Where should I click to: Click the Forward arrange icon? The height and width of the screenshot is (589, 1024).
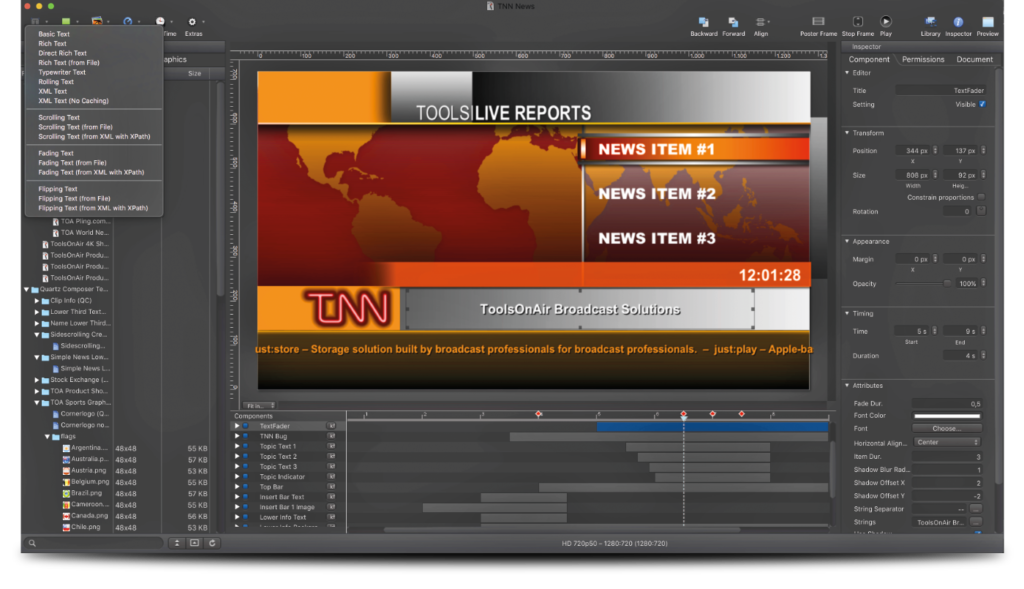pyautogui.click(x=733, y=22)
